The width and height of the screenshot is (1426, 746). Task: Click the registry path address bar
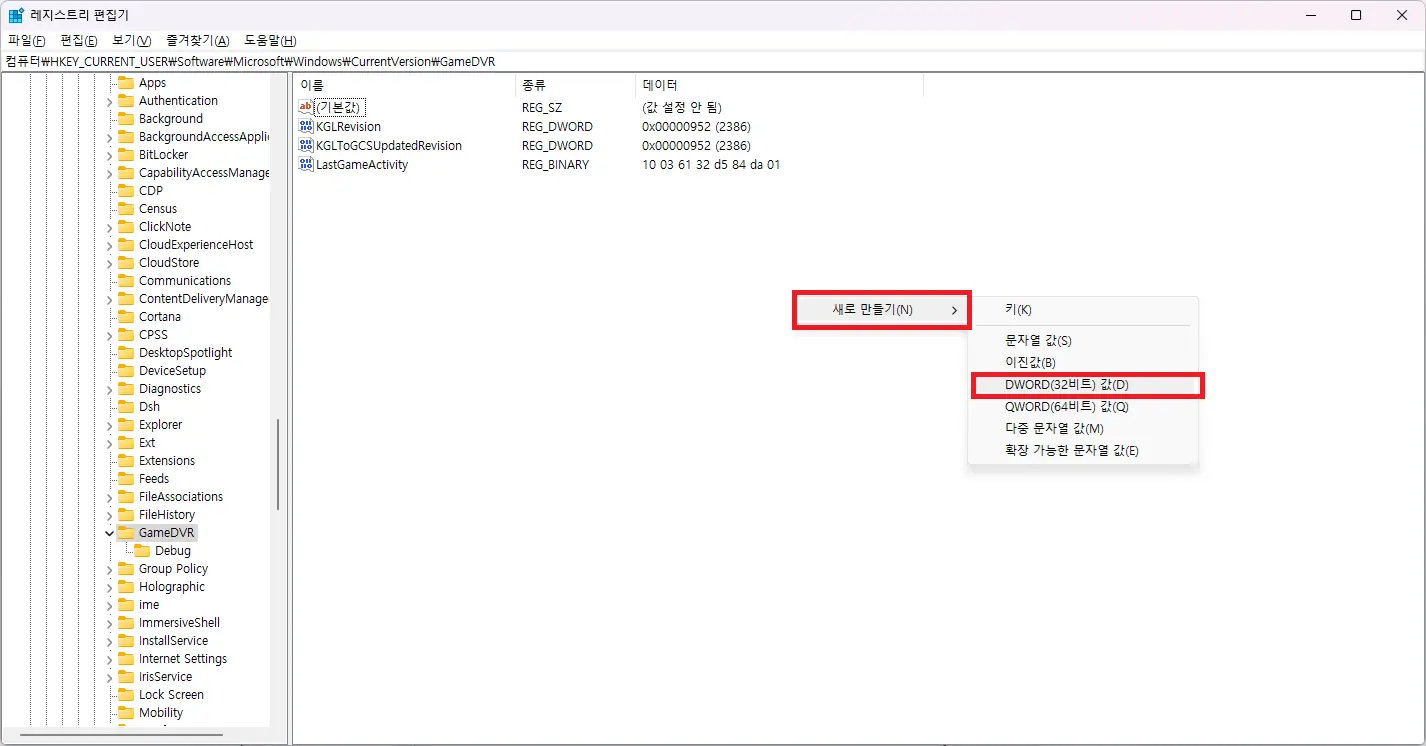click(x=713, y=61)
